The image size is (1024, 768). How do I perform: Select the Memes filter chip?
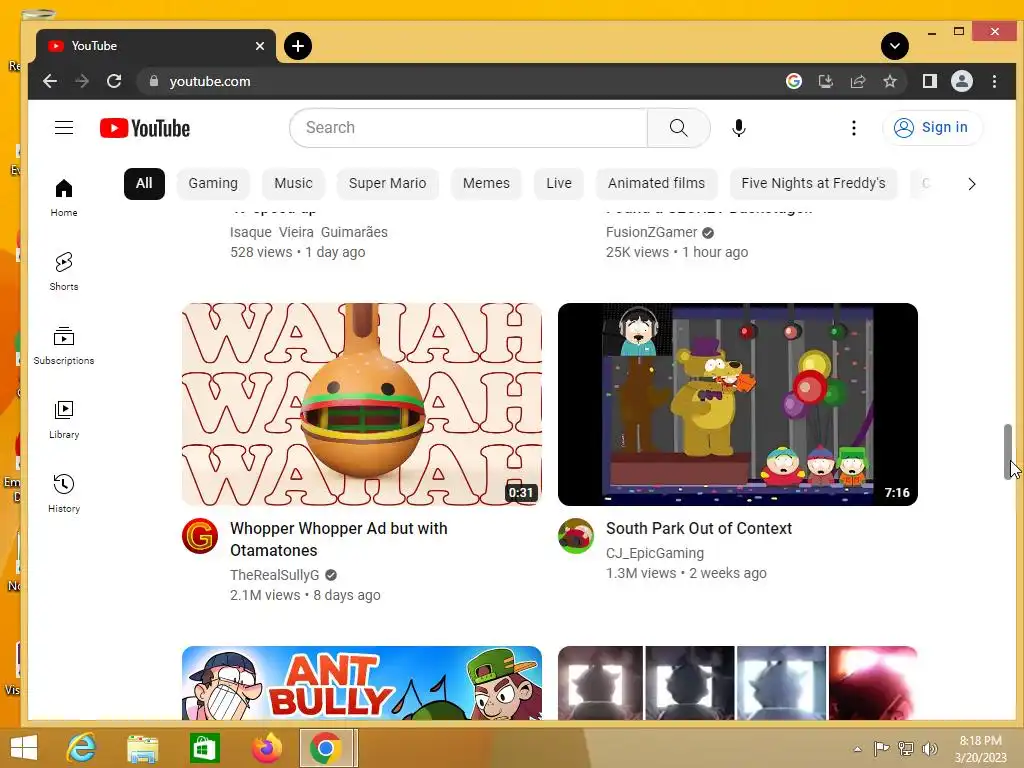coord(486,184)
